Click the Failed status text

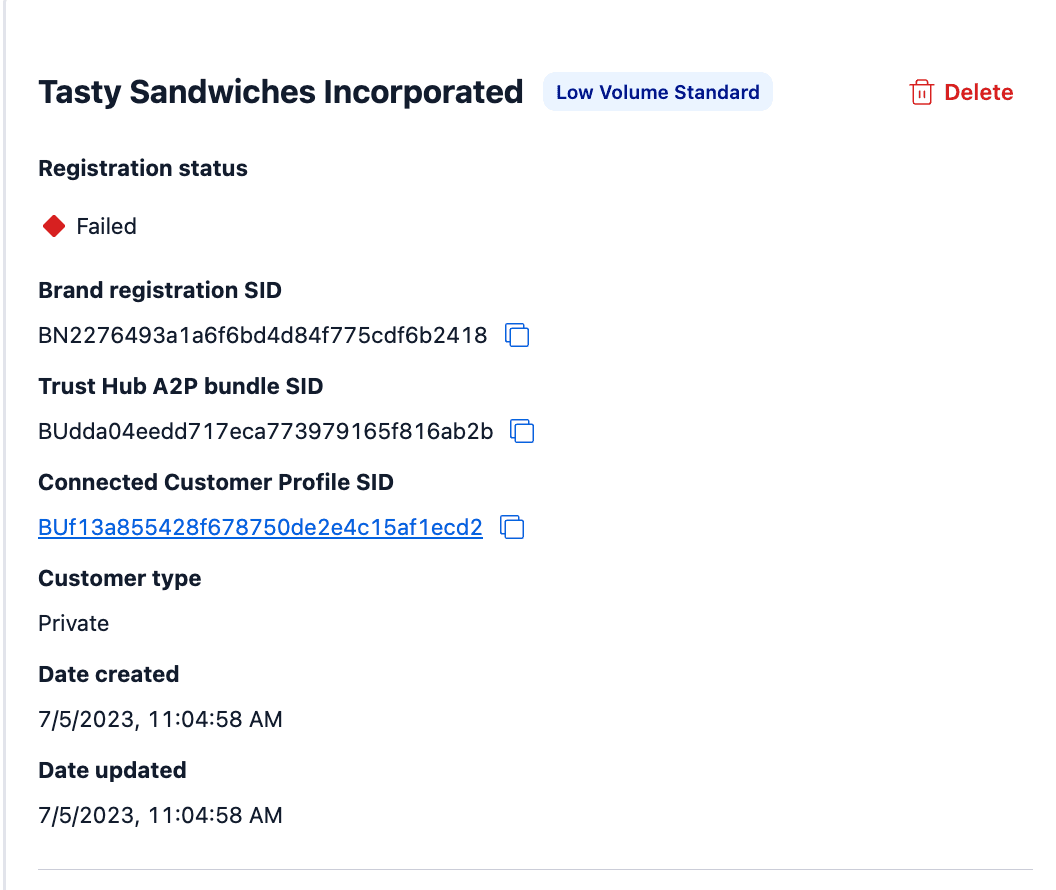105,226
